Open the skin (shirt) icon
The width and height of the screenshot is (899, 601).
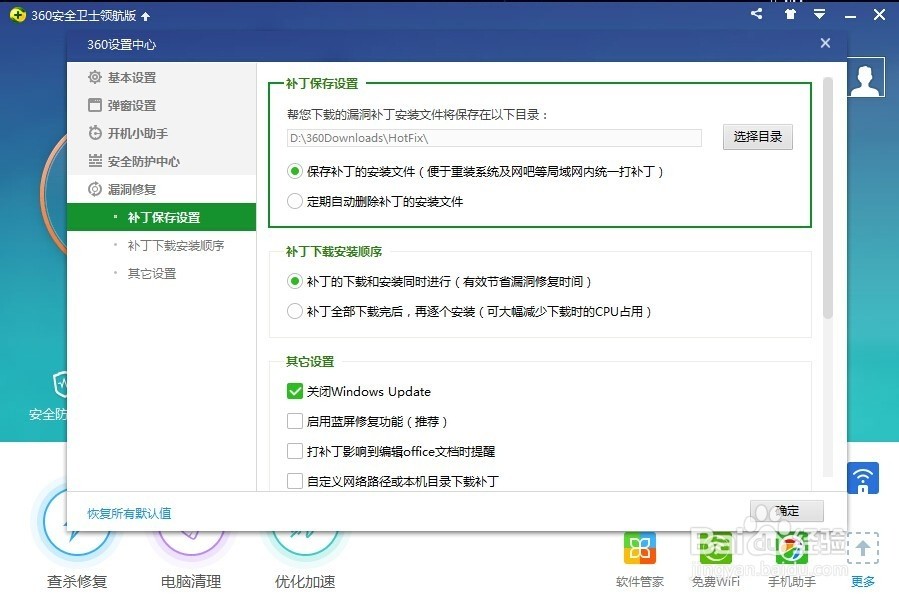point(790,14)
